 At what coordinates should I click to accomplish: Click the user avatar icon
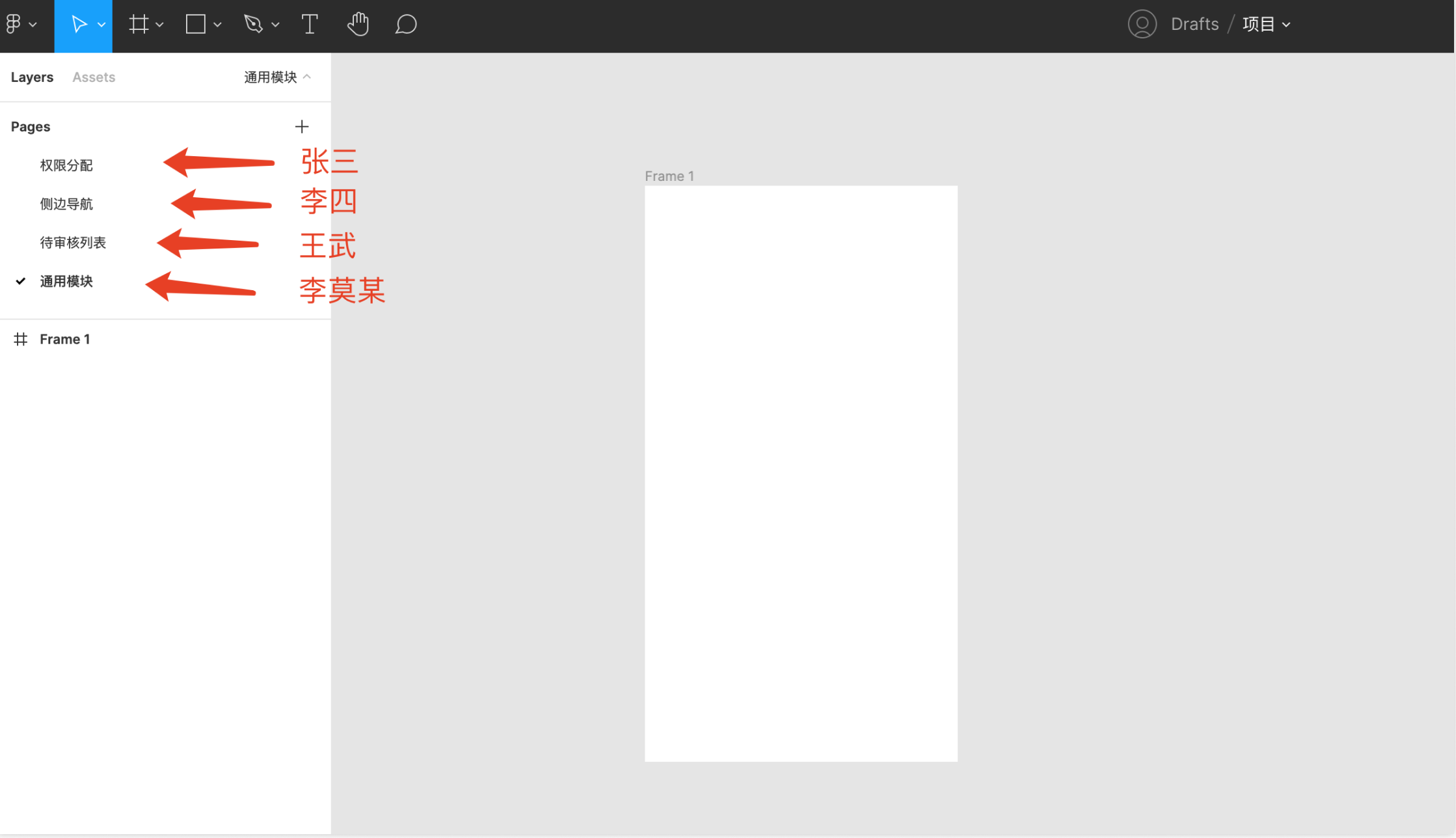[x=1142, y=25]
